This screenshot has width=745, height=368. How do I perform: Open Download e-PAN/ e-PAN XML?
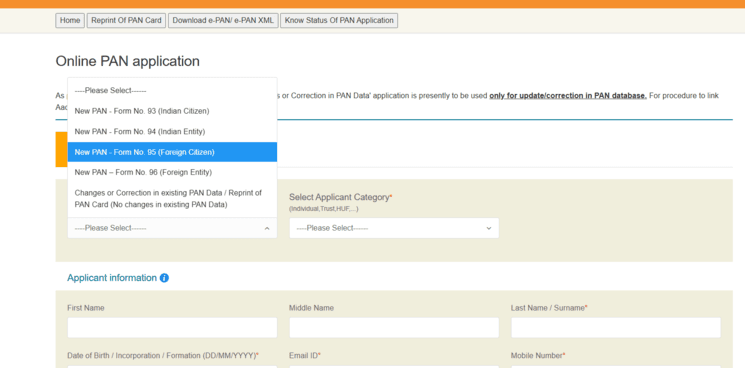click(223, 21)
